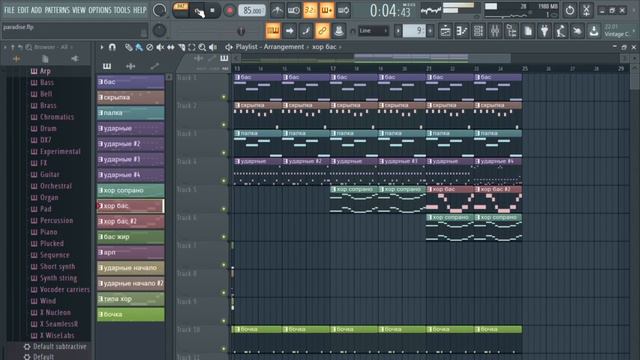The height and width of the screenshot is (360, 640).
Task: Select the 'хор сопрано' pattern in picker
Action: (131, 190)
